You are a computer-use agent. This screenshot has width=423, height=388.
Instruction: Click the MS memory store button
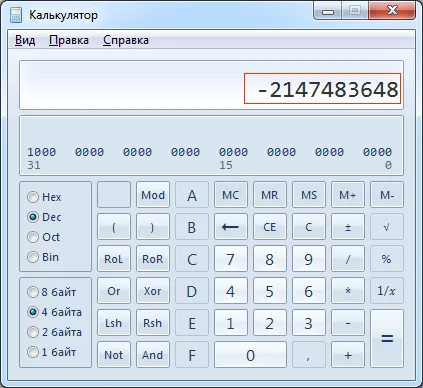pyautogui.click(x=309, y=195)
